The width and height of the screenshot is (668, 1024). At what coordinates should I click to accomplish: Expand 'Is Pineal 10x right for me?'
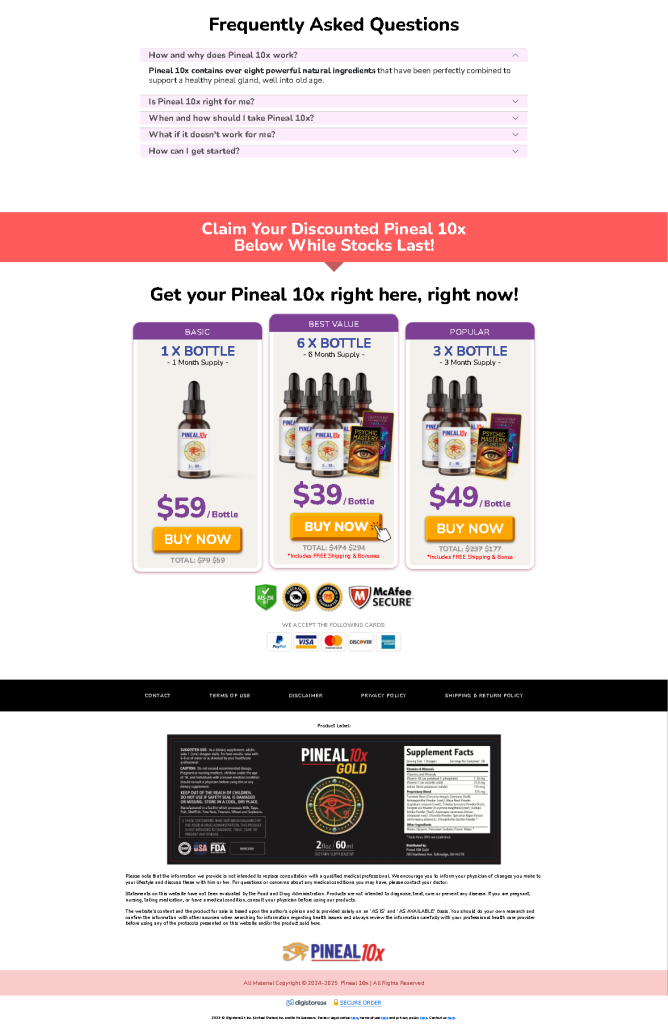coord(334,101)
